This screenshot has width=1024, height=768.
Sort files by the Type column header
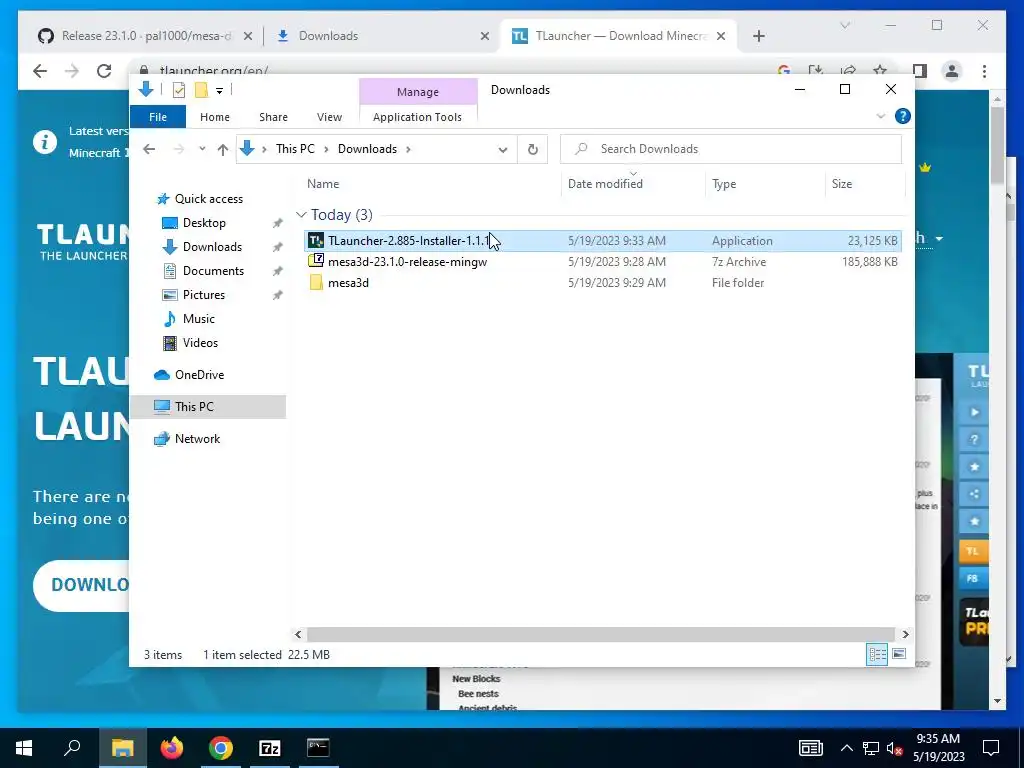[724, 184]
